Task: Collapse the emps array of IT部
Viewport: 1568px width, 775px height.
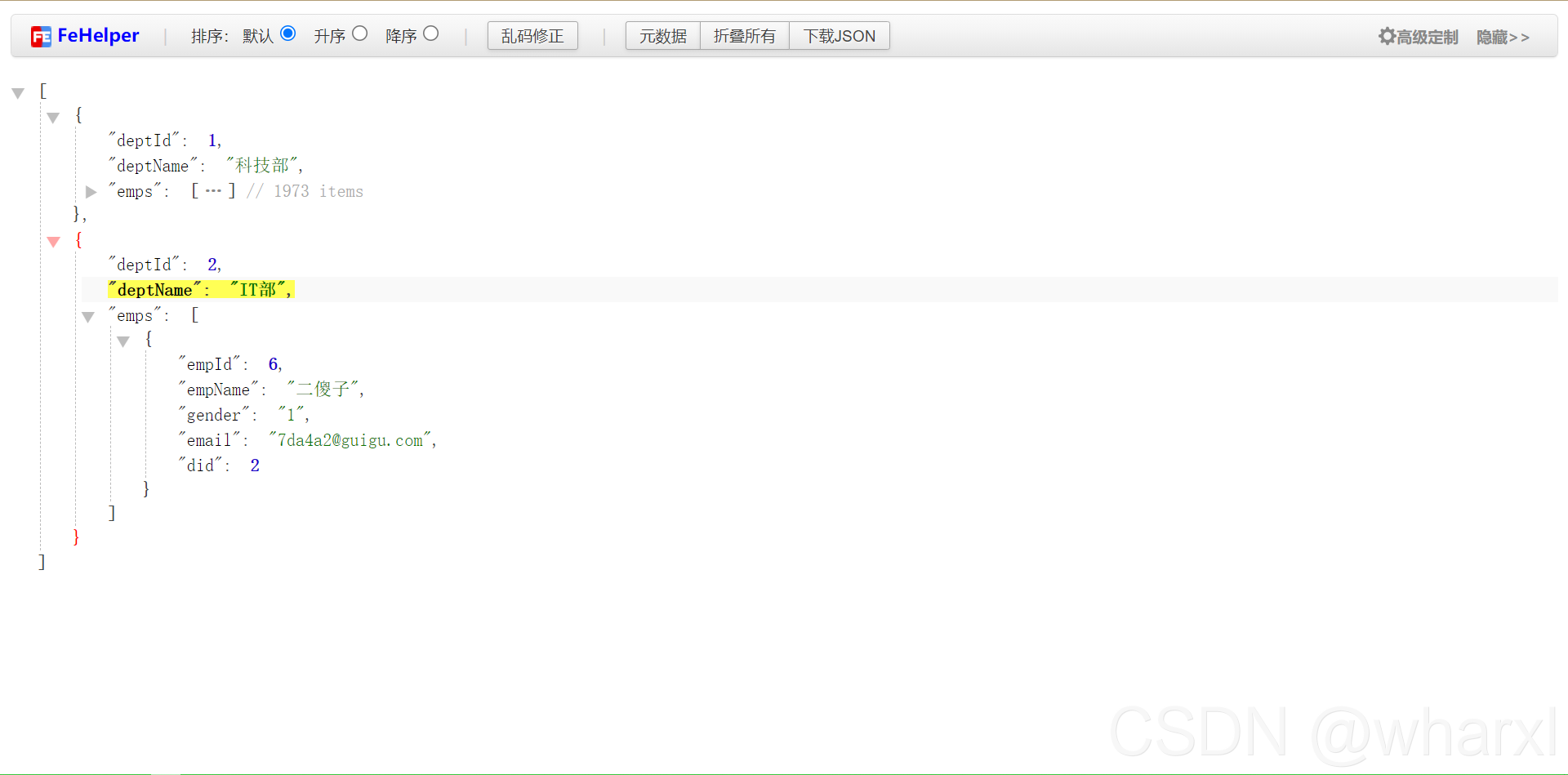Action: (88, 317)
